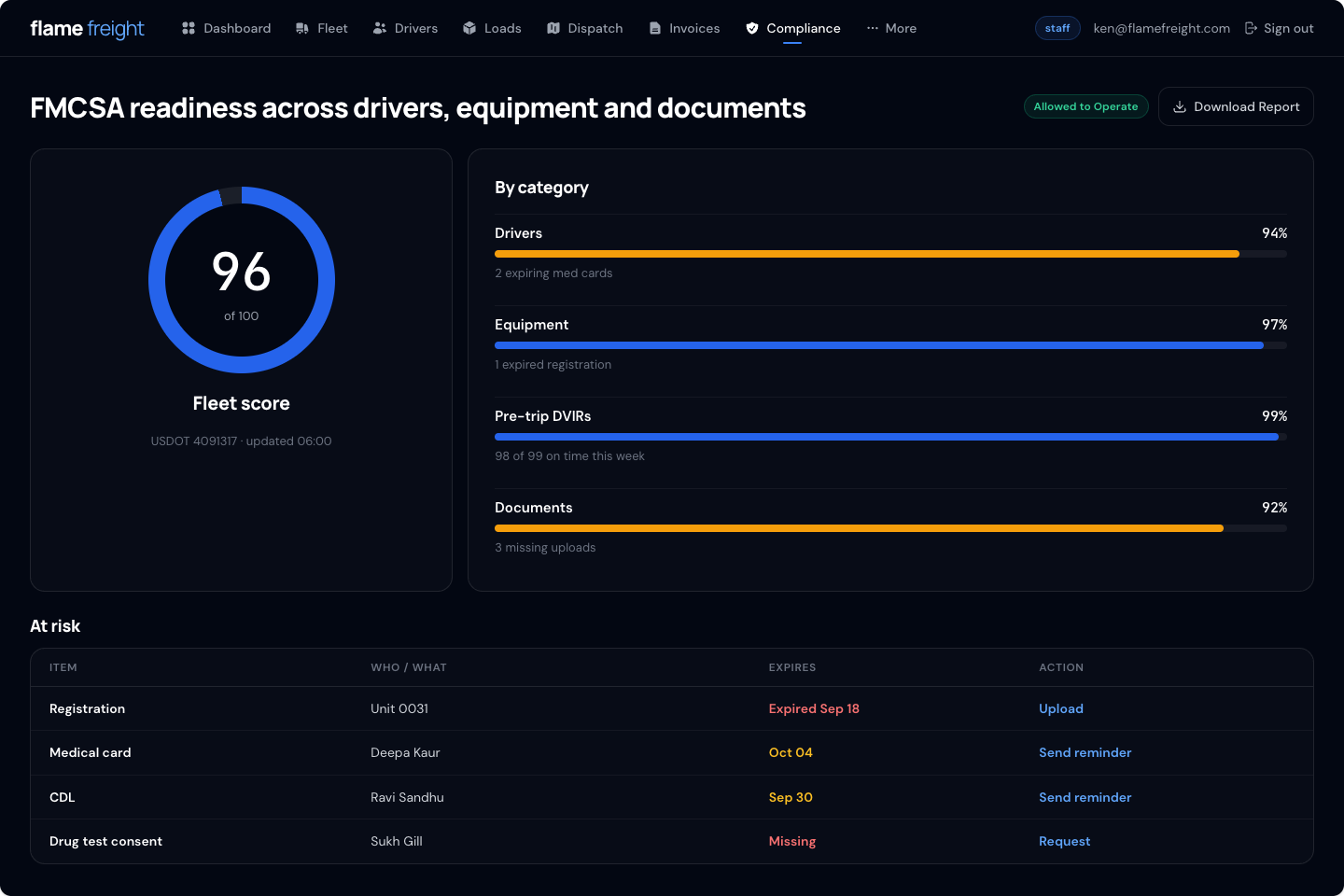Send reminder for Deepa Kaur medical card
The width and height of the screenshot is (1344, 896).
pos(1085,752)
